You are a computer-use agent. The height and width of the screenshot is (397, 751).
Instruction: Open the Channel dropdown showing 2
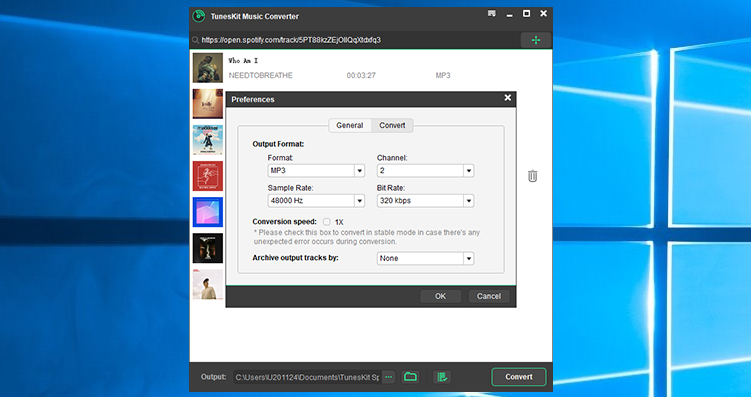tap(425, 170)
